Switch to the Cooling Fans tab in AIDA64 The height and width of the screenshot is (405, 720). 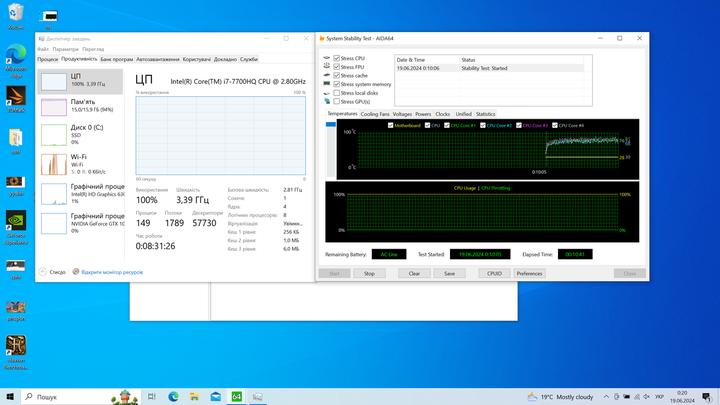pos(375,114)
